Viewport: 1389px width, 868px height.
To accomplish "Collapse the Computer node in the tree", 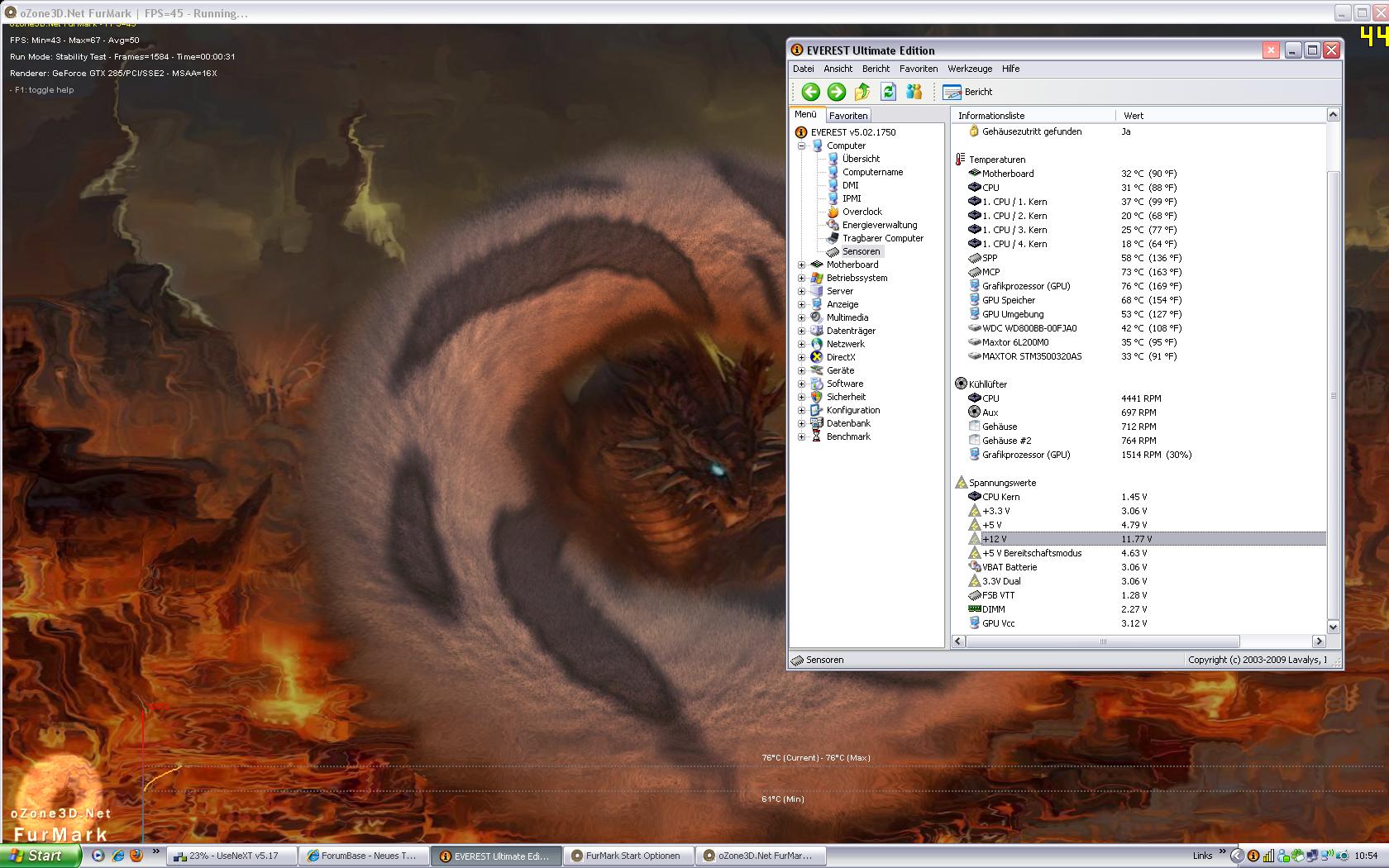I will point(801,145).
